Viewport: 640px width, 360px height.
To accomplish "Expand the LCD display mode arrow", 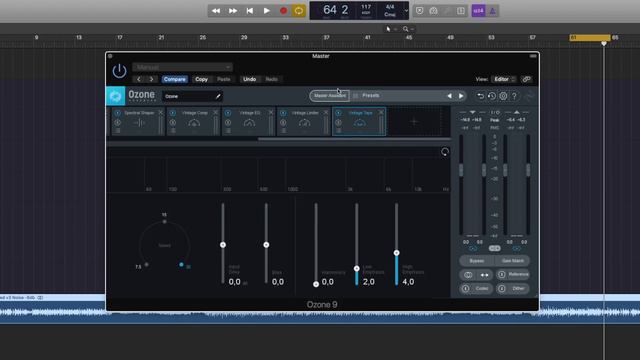I will pyautogui.click(x=406, y=11).
